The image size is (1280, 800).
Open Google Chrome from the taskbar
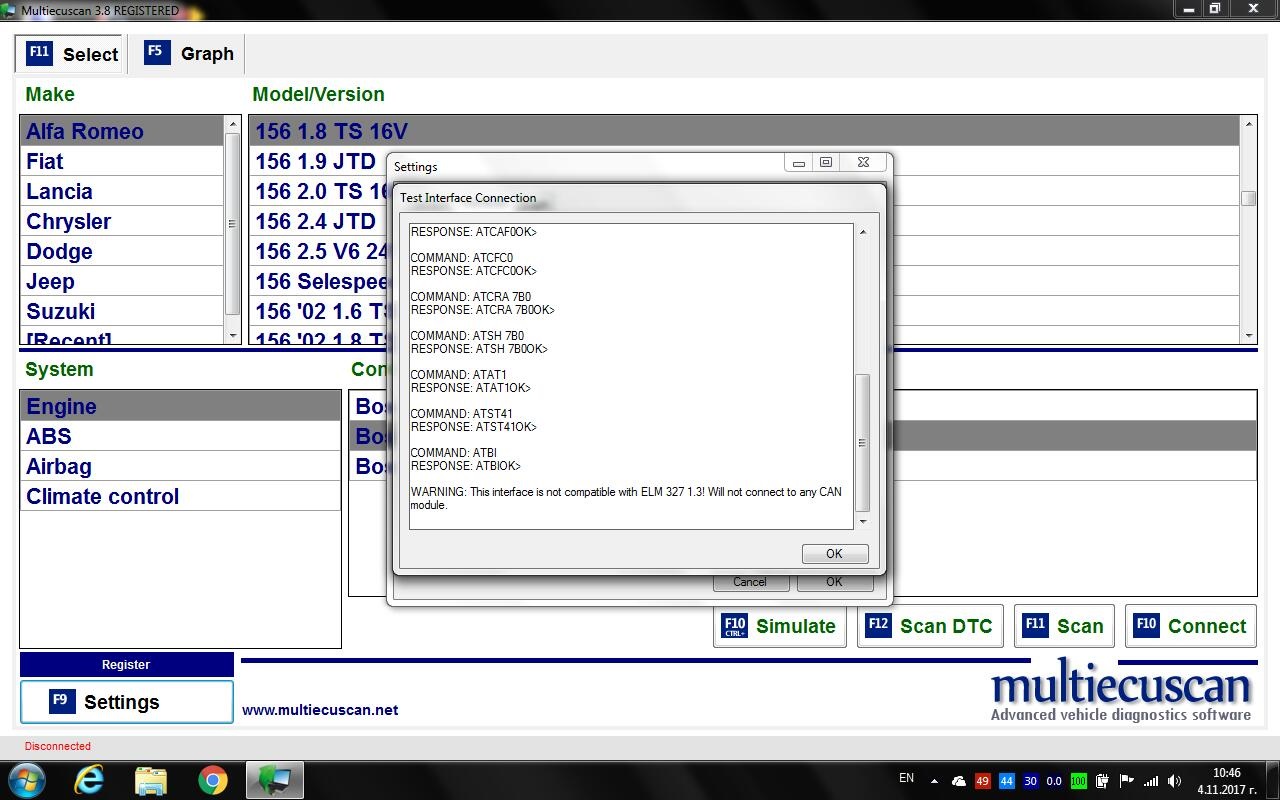click(x=212, y=780)
